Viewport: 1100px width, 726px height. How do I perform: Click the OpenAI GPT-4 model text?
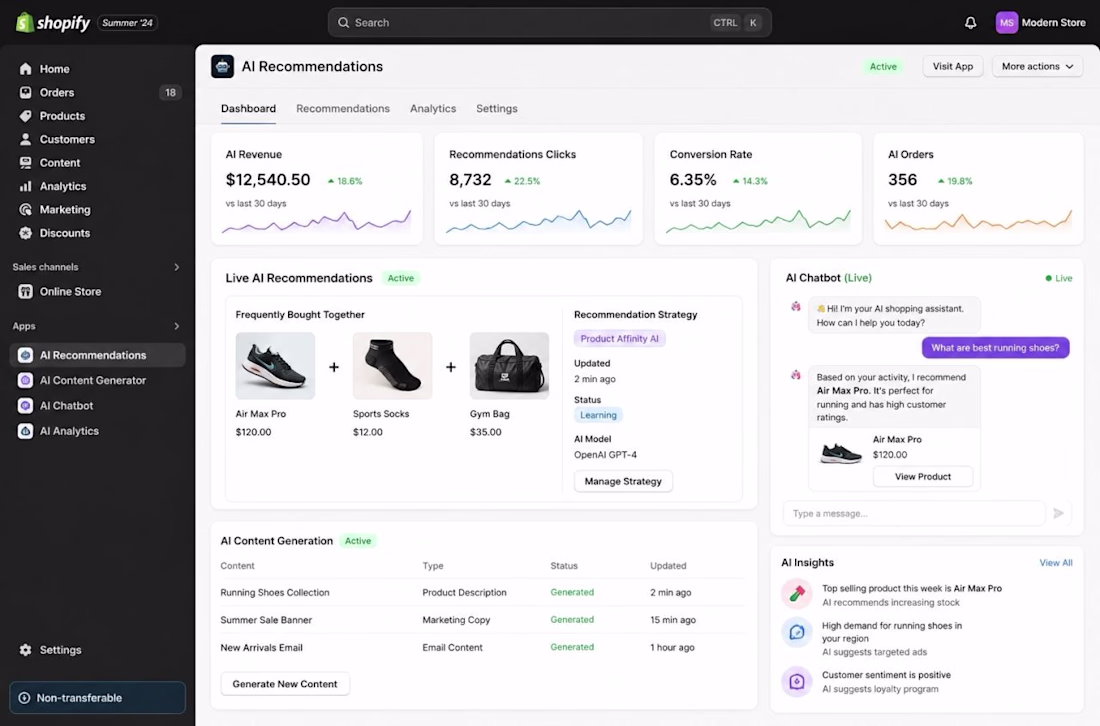point(605,455)
